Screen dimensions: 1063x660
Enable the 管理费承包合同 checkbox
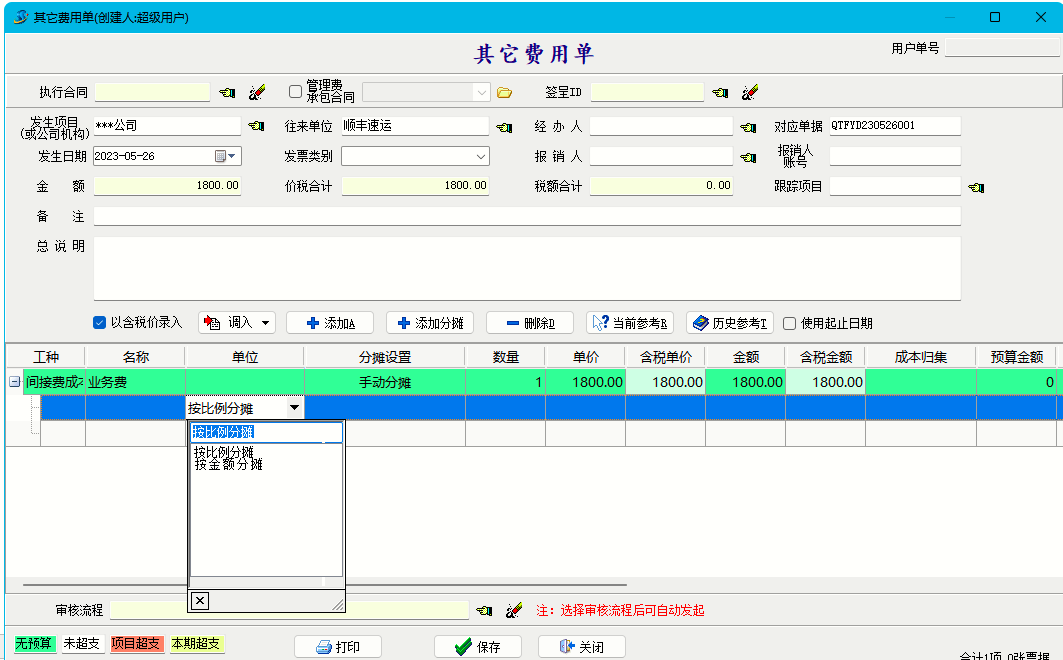pos(295,92)
